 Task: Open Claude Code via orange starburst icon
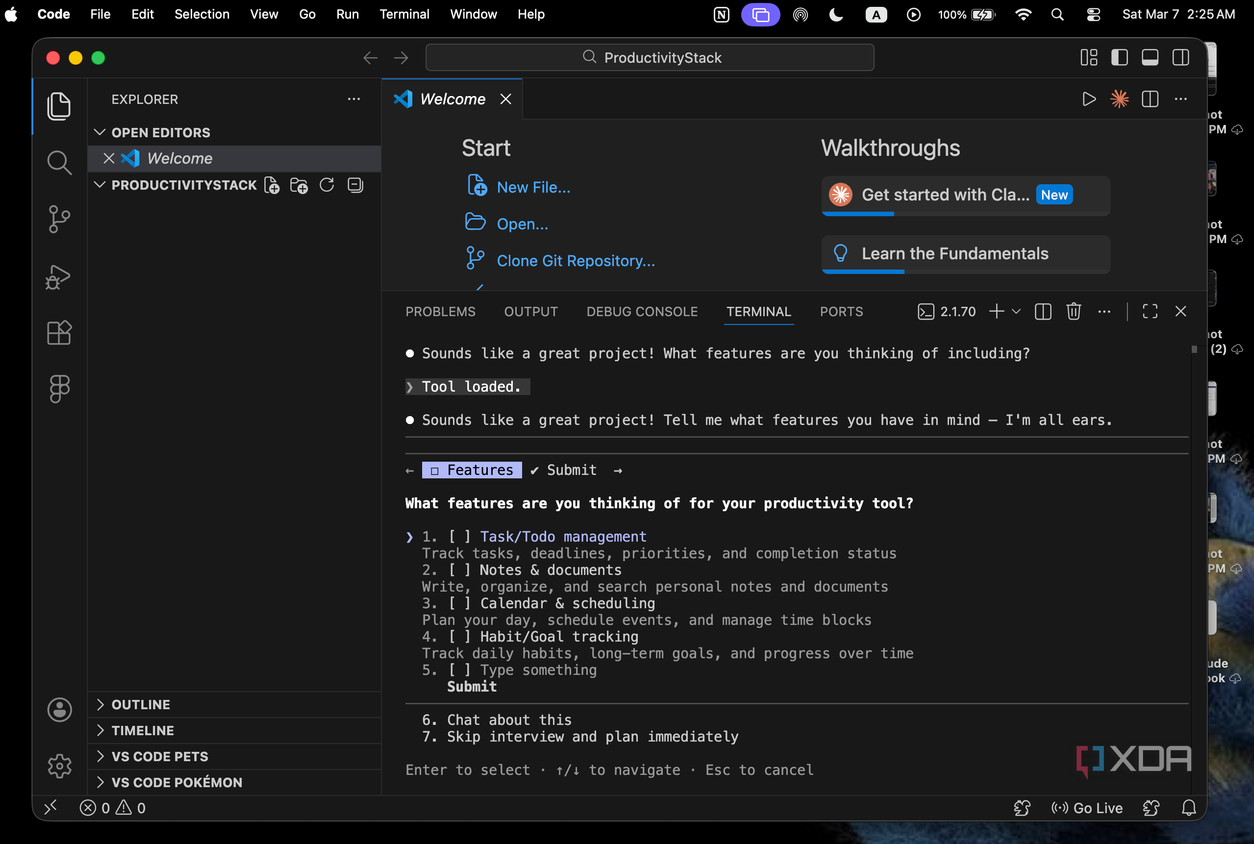click(x=1120, y=99)
